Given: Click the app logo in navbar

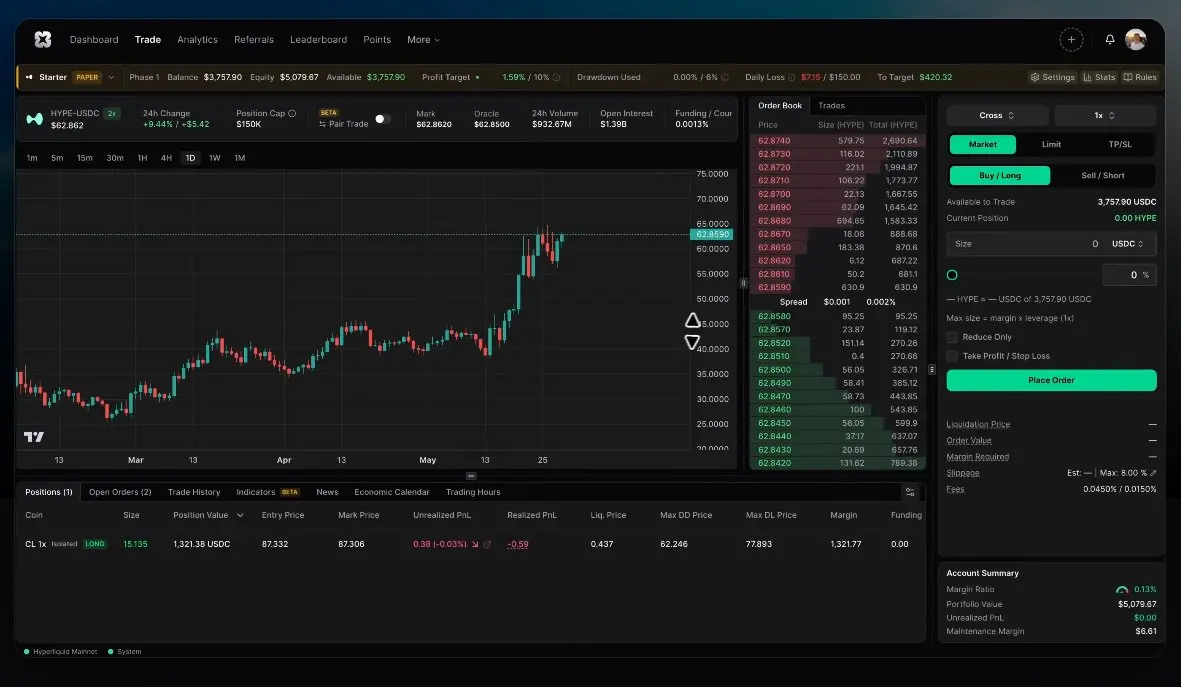Looking at the screenshot, I should coord(43,39).
